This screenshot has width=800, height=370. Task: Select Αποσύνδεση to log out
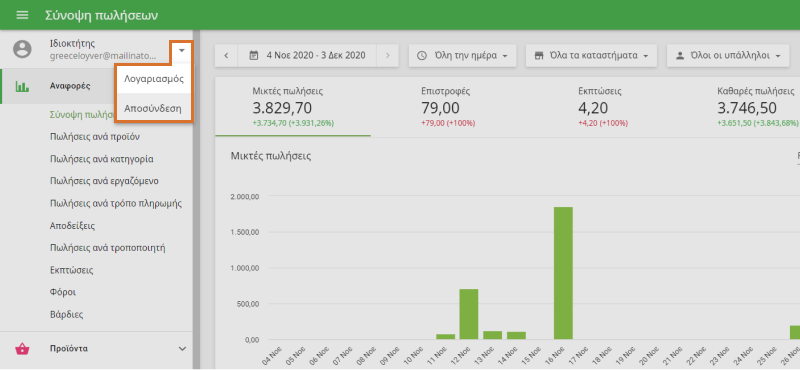click(x=154, y=108)
